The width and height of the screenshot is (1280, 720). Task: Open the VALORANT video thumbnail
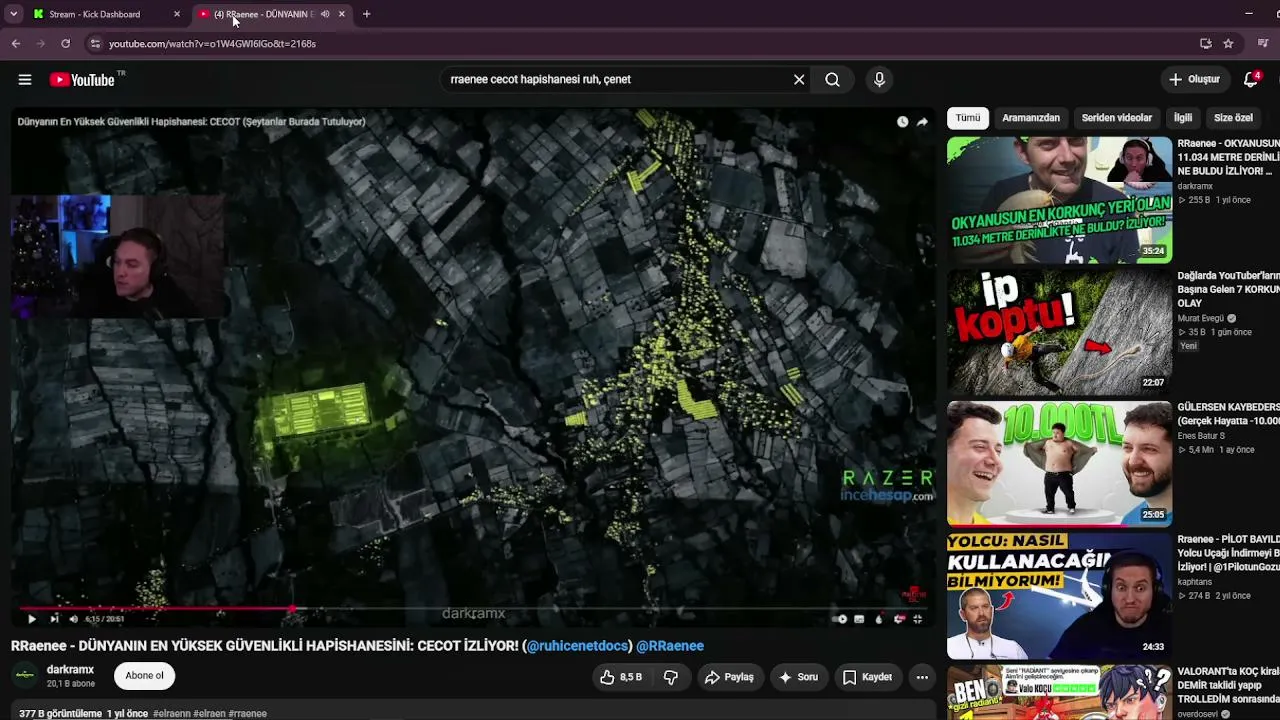coord(1059,692)
